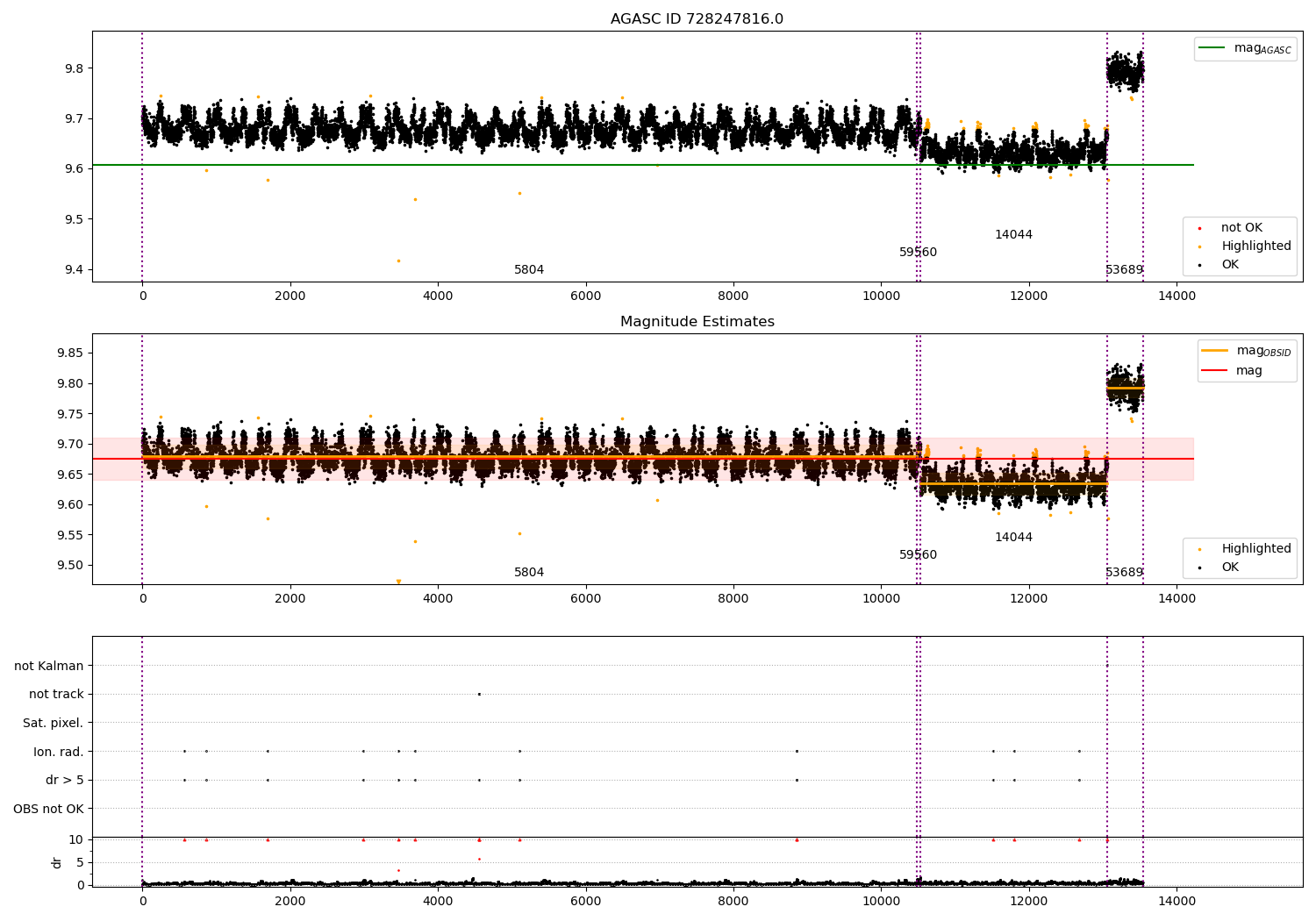Click y-tick '9.4' on top plot
This screenshot has width=1316, height=921.
pos(74,270)
